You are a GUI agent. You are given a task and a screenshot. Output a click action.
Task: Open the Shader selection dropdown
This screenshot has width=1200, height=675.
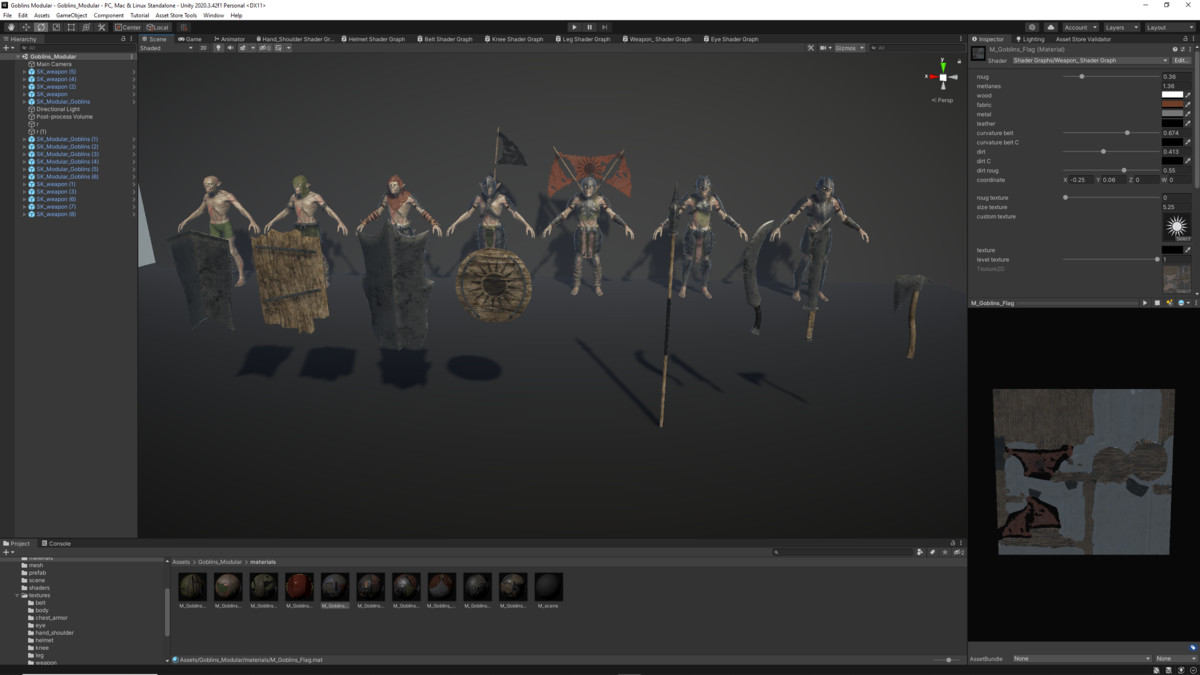point(1090,60)
